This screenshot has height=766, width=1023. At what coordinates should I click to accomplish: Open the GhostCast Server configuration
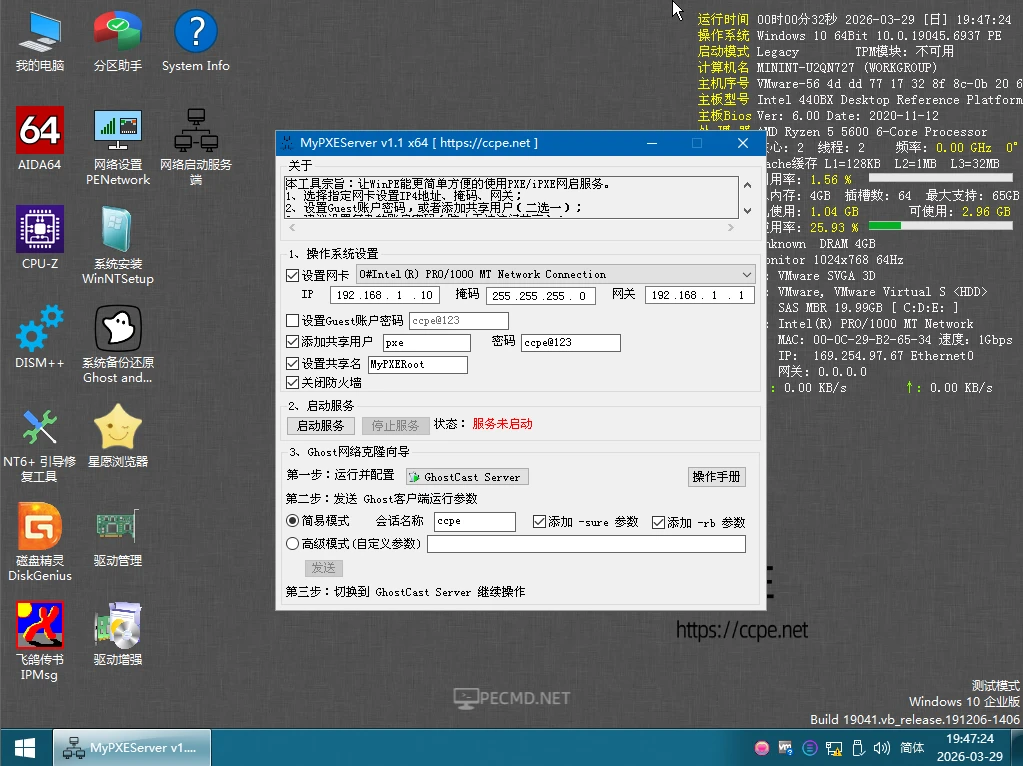click(x=466, y=476)
